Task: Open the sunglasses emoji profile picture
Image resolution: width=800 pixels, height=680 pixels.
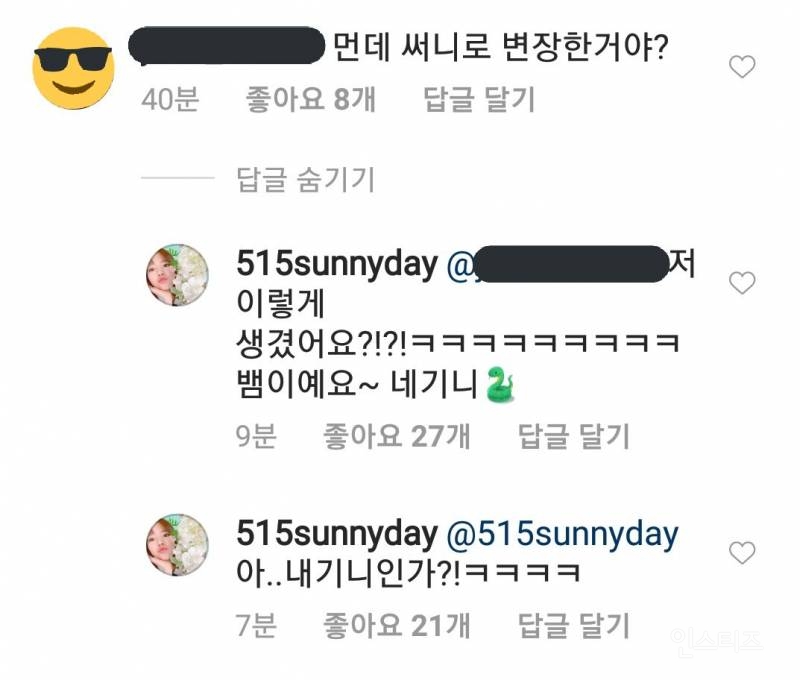Action: coord(73,68)
